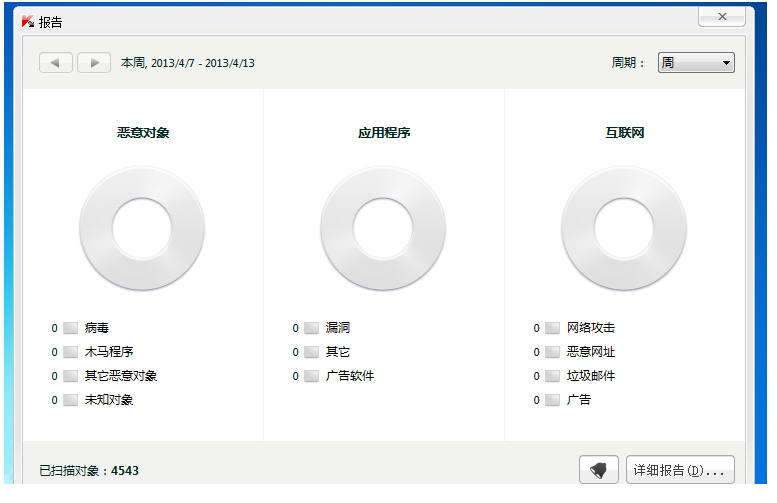This screenshot has height=503, width=777.
Task: Click the bell notification icon button
Action: coord(599,470)
